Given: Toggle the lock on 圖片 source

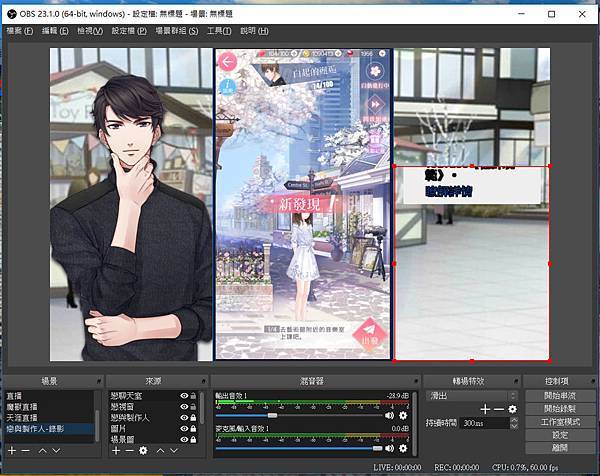Looking at the screenshot, I should pyautogui.click(x=193, y=429).
